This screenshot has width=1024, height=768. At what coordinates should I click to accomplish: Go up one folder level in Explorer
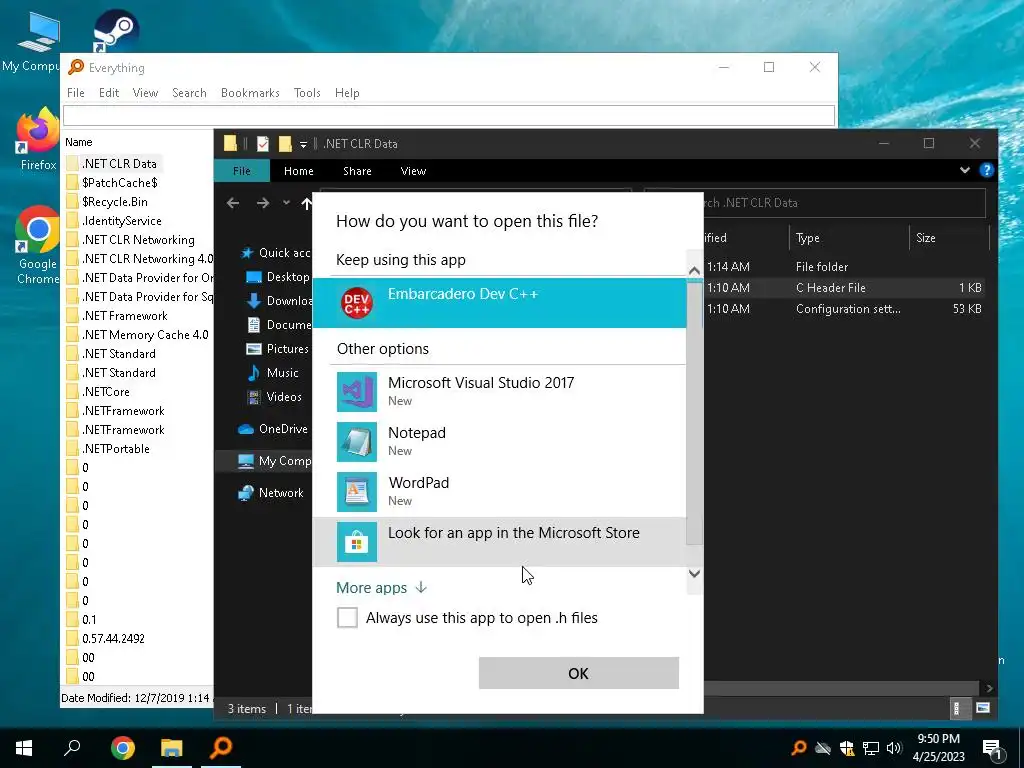[x=306, y=203]
